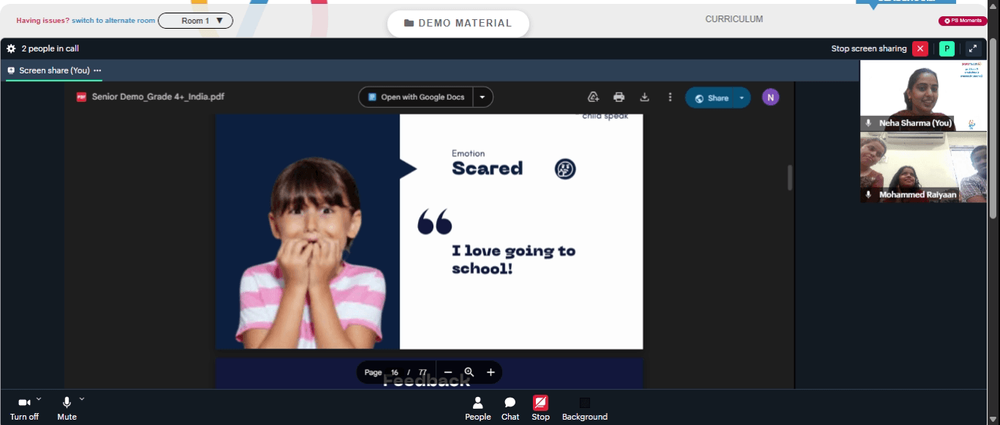Open the DEMO MATERIAL folder
This screenshot has height=425, width=1000.
pos(458,23)
